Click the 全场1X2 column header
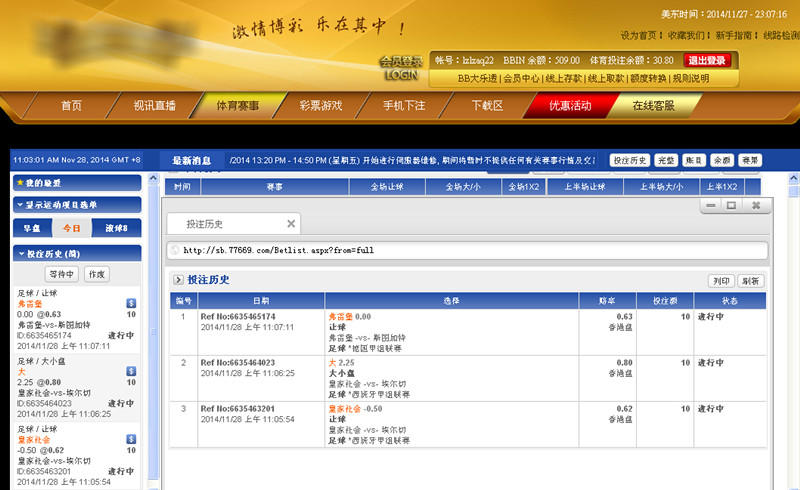Viewport: 800px width, 490px height. [524, 187]
